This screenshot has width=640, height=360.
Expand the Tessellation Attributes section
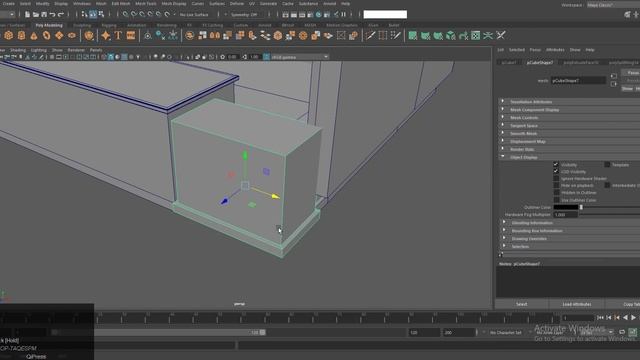click(569, 102)
